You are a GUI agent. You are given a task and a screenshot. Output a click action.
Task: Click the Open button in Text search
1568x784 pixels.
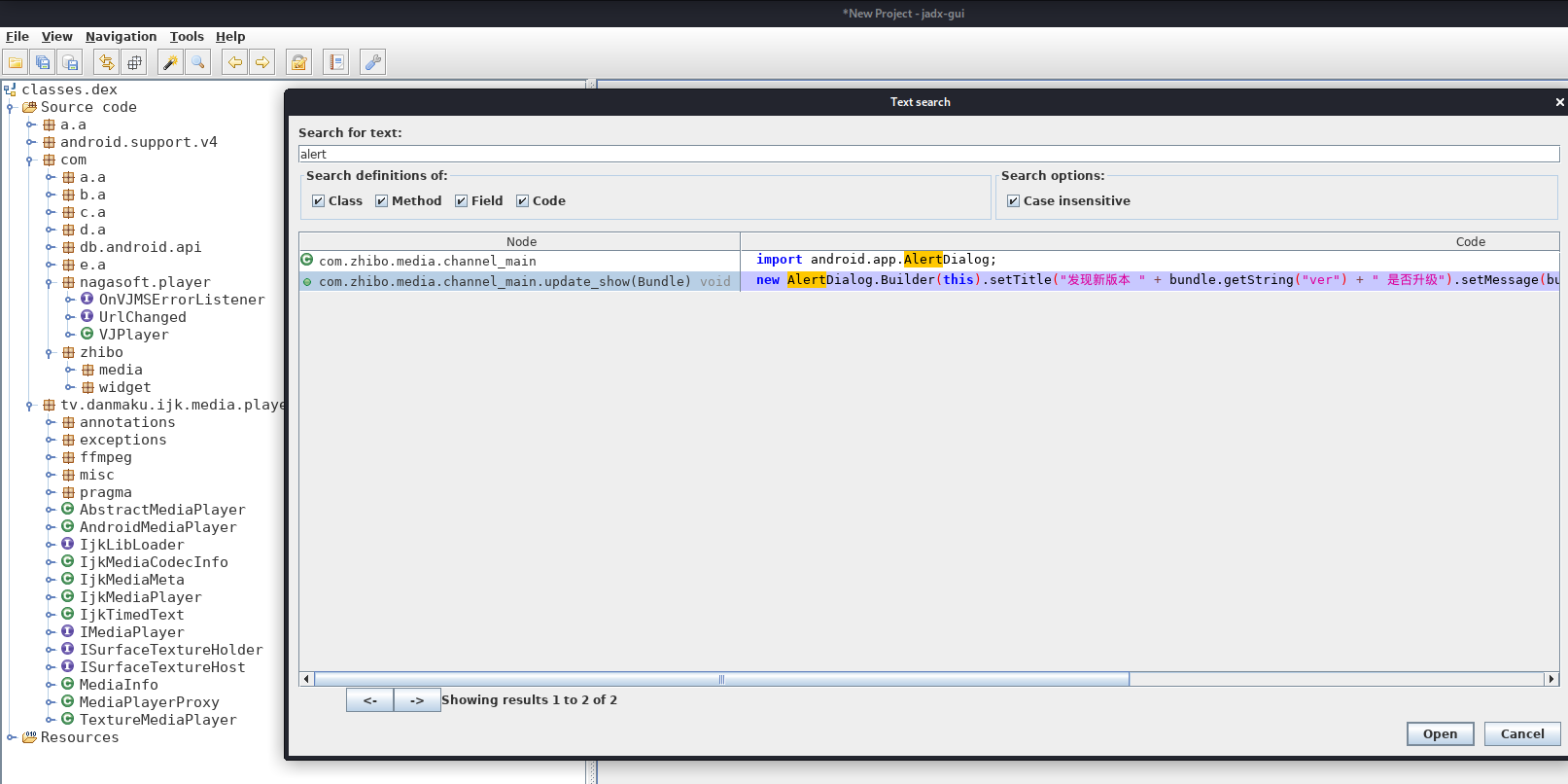click(1440, 734)
